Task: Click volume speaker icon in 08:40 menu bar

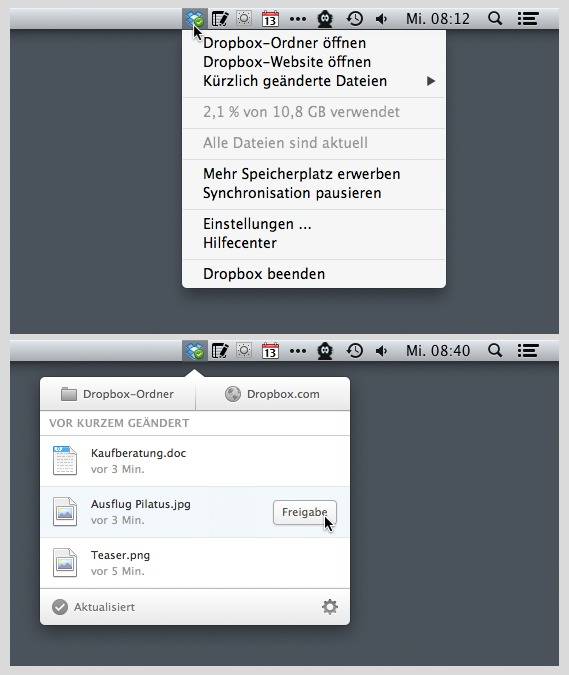Action: [x=381, y=351]
